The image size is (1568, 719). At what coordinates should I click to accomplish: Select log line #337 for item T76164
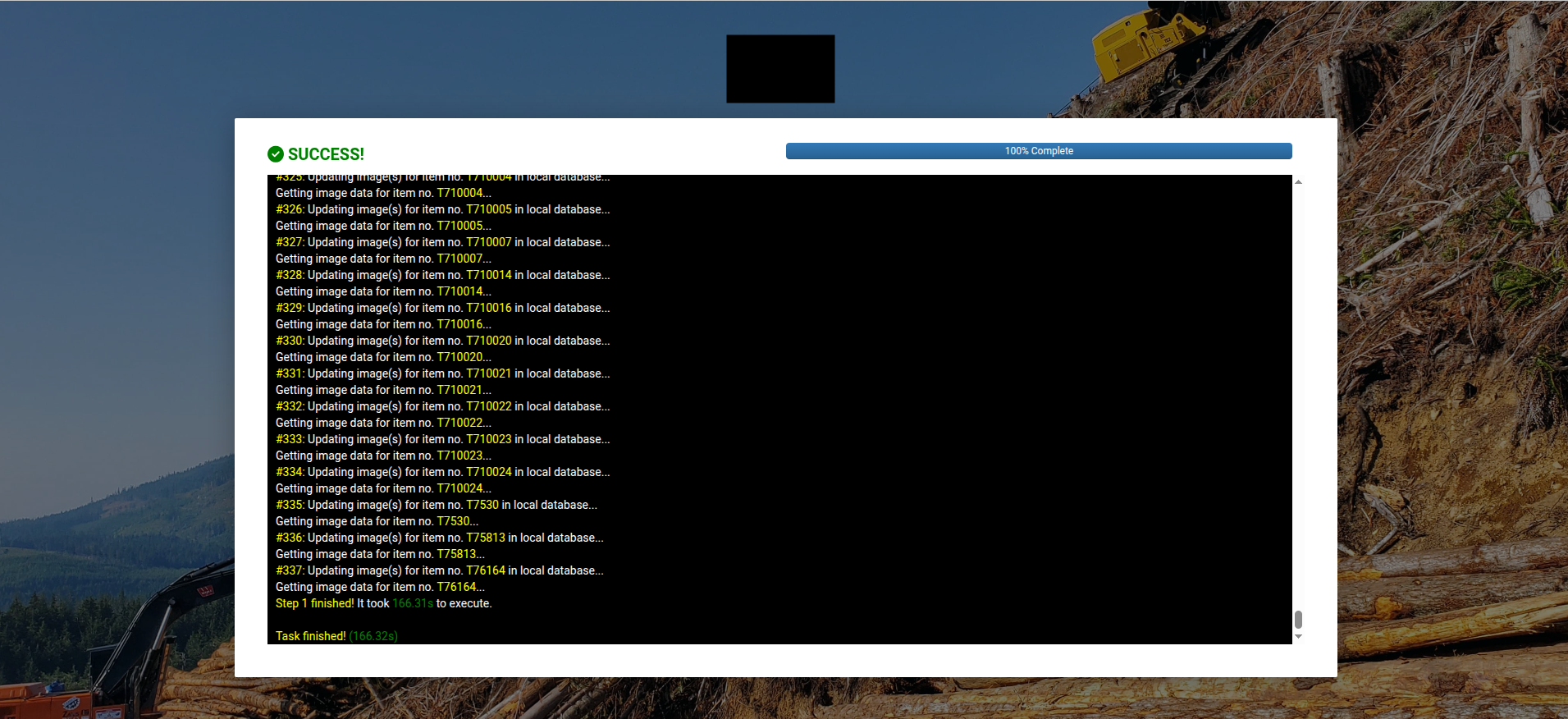tap(440, 570)
